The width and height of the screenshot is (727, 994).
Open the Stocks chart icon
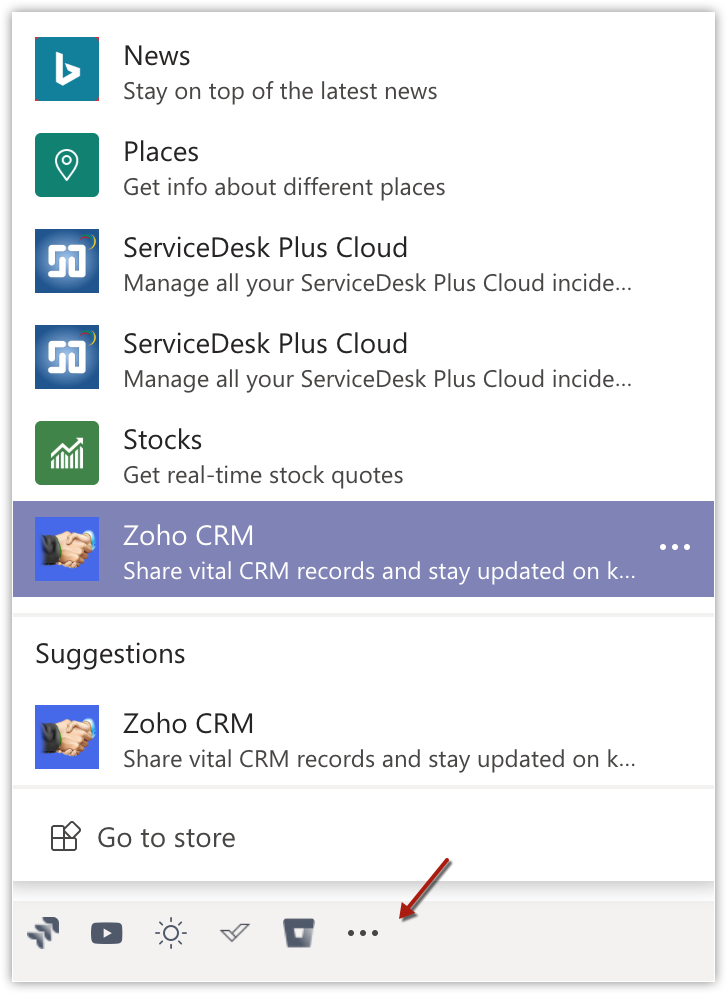pos(67,453)
